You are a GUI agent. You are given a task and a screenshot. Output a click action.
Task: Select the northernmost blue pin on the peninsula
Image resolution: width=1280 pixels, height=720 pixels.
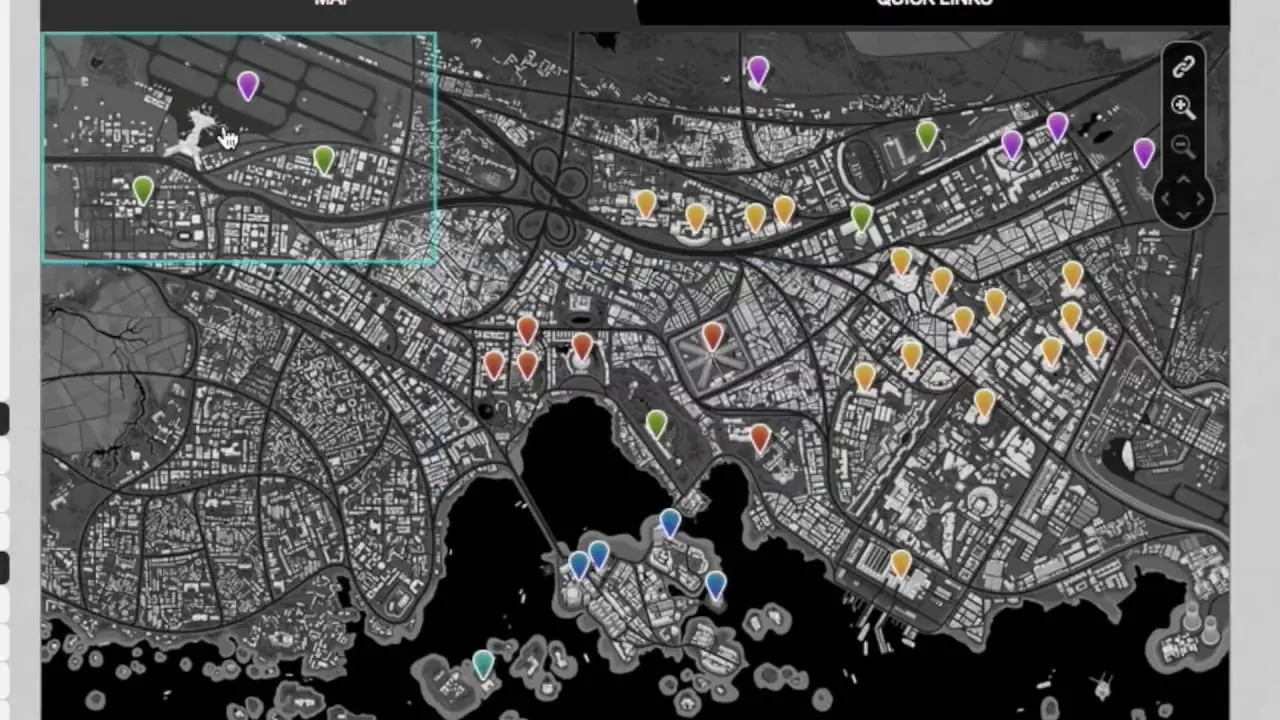point(670,522)
